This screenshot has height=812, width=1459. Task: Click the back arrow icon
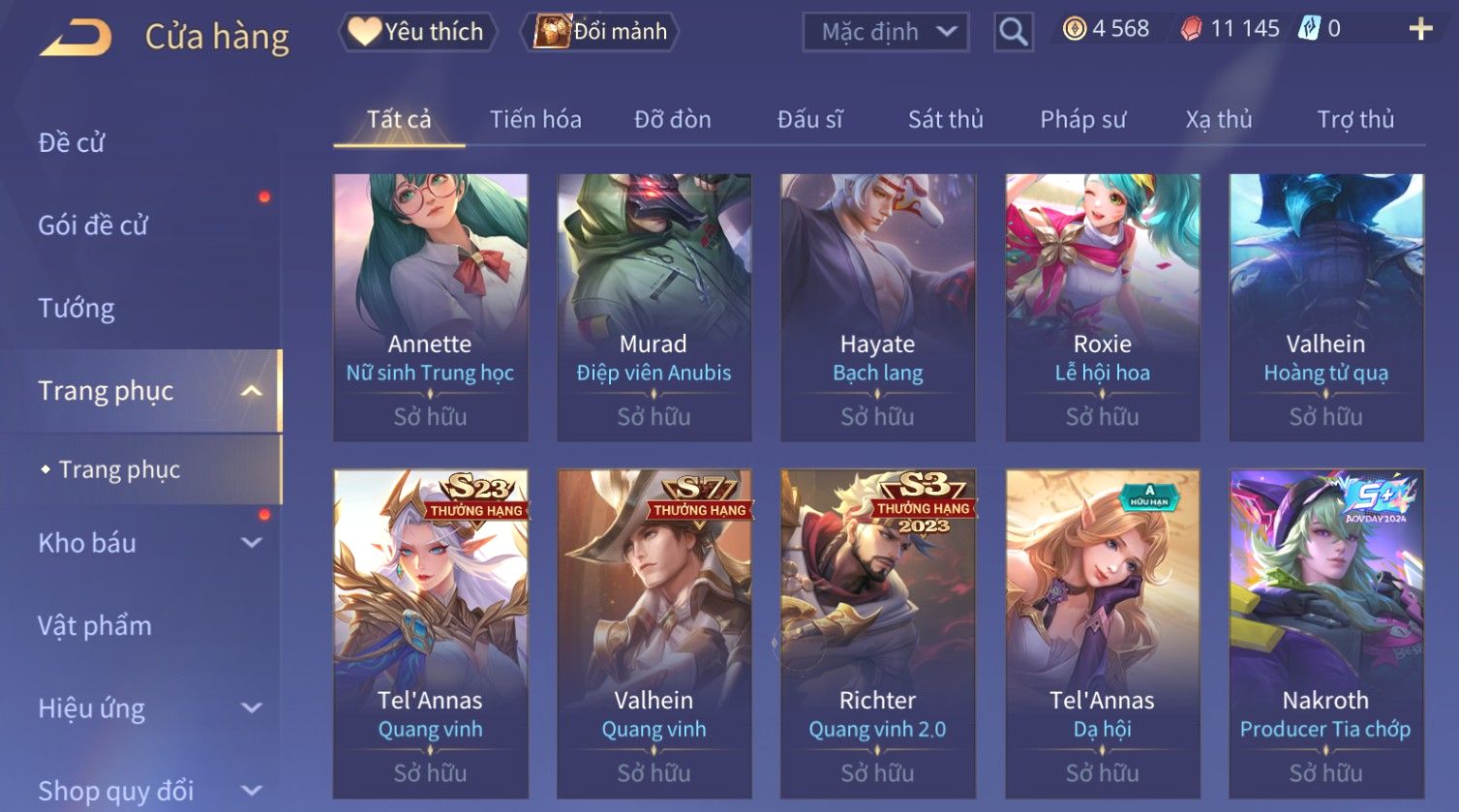pos(76,37)
